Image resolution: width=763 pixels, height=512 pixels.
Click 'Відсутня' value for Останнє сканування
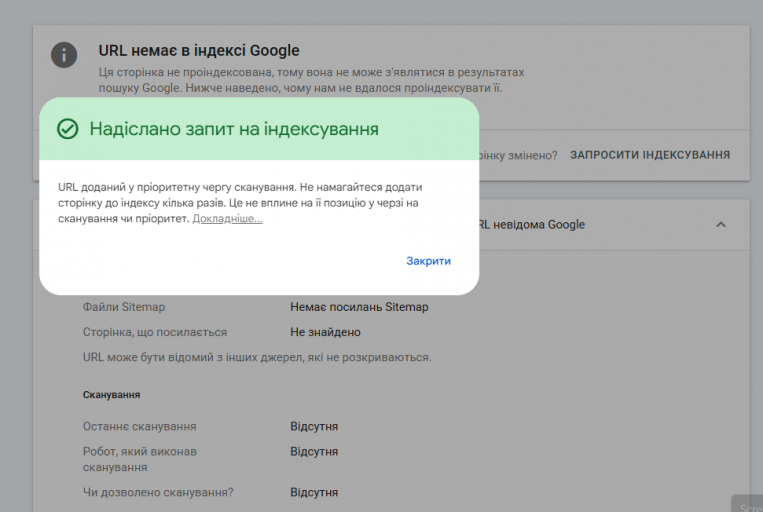(314, 426)
